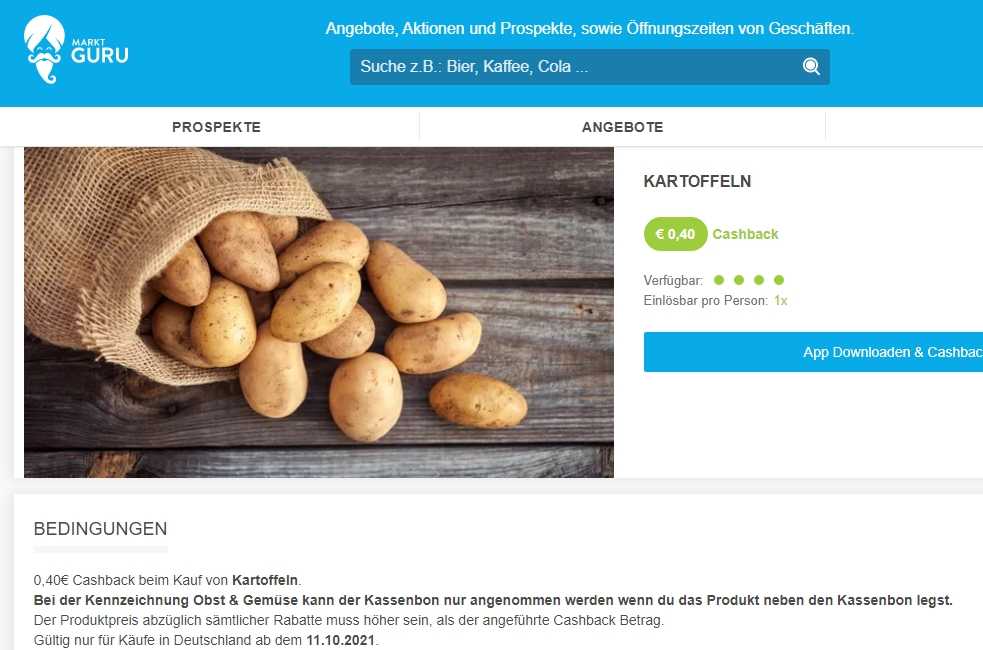The width and height of the screenshot is (983, 650).
Task: Open the Angebote tab
Action: 623,127
